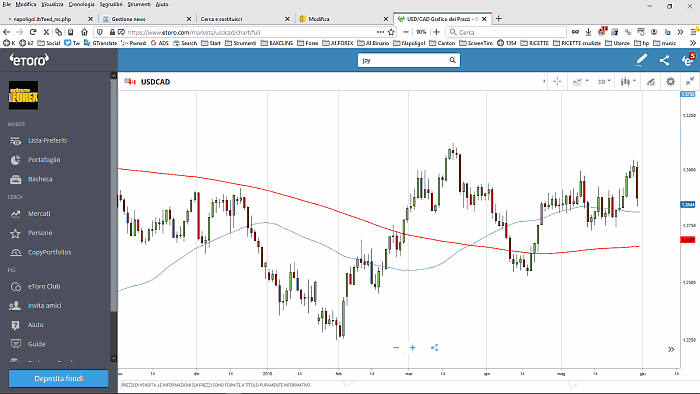The height and width of the screenshot is (394, 700).
Task: Open eToro notifications icon with badge
Action: pyautogui.click(x=688, y=59)
